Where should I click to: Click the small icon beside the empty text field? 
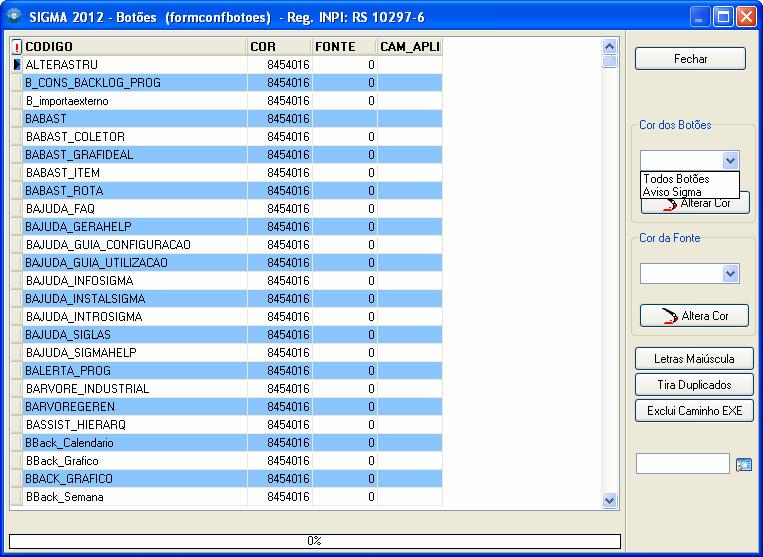click(x=744, y=465)
